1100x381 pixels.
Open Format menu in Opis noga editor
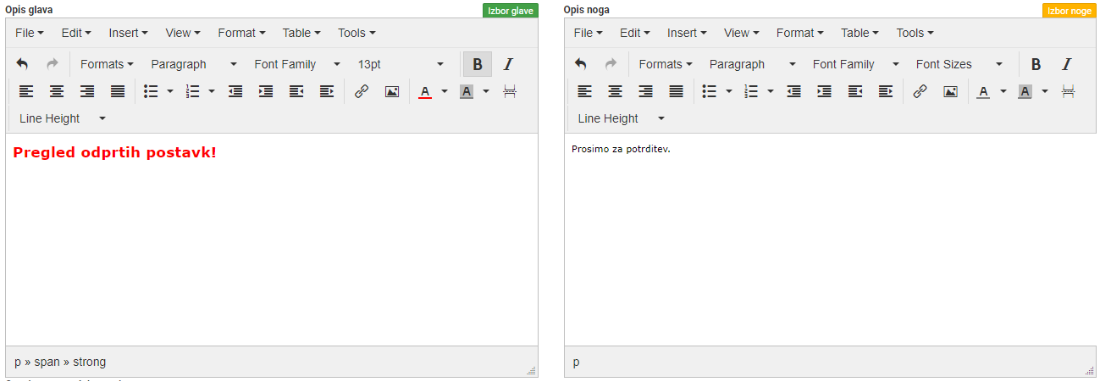(x=800, y=32)
